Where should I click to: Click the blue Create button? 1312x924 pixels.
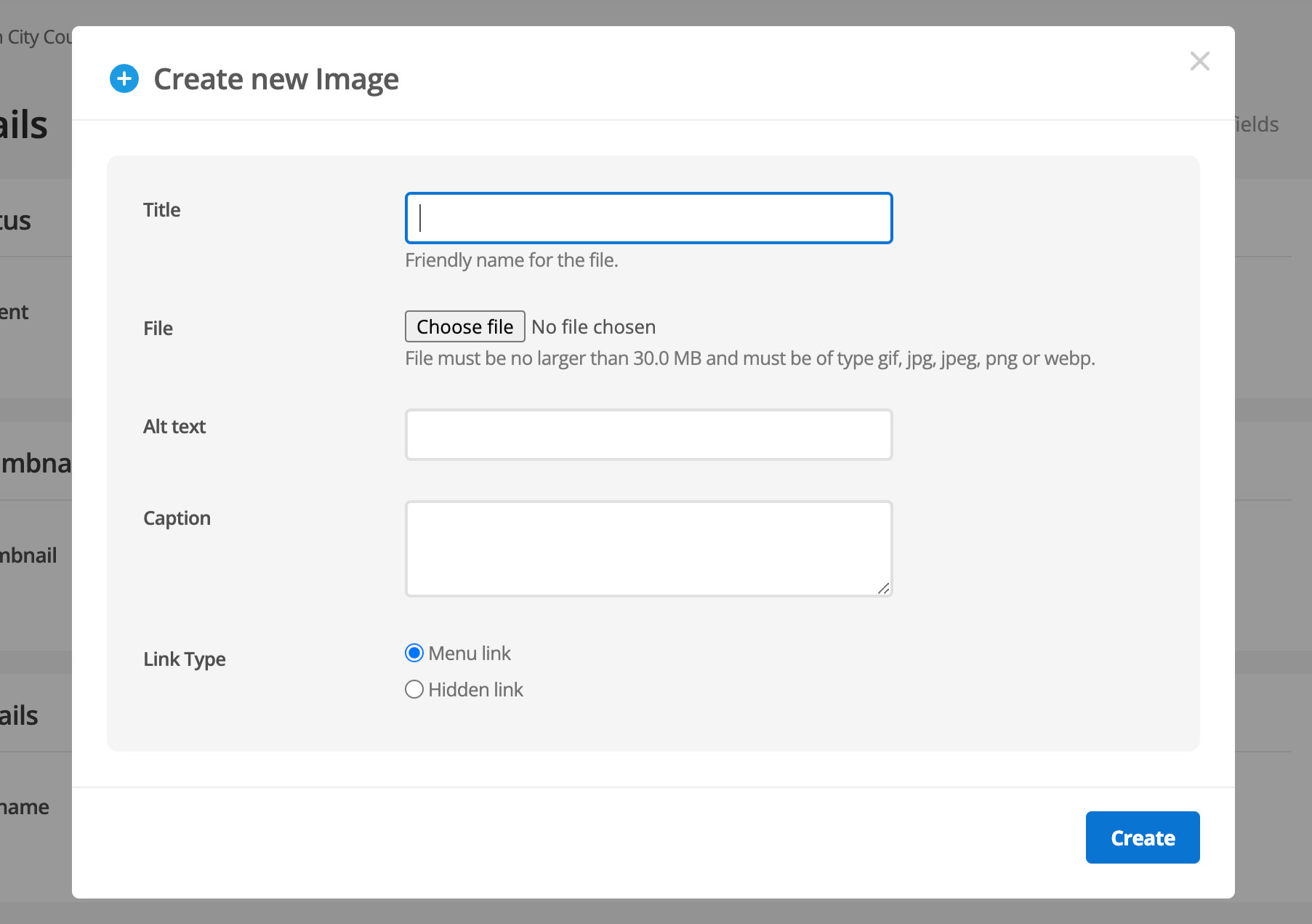[x=1142, y=837]
